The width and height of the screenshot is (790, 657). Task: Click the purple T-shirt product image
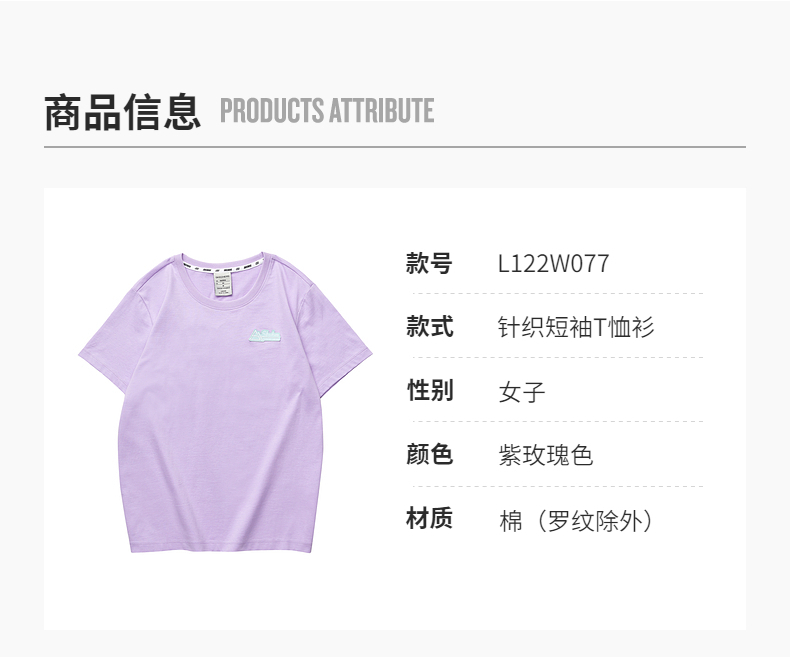tap(225, 402)
